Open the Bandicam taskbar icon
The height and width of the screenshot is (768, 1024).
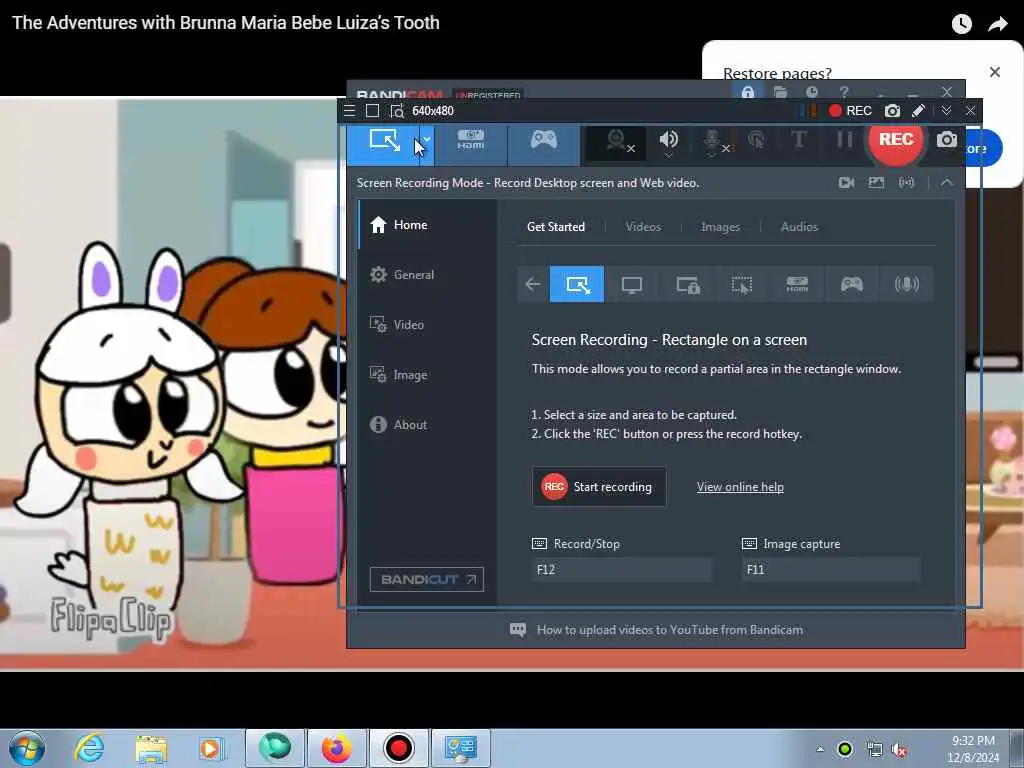click(398, 748)
